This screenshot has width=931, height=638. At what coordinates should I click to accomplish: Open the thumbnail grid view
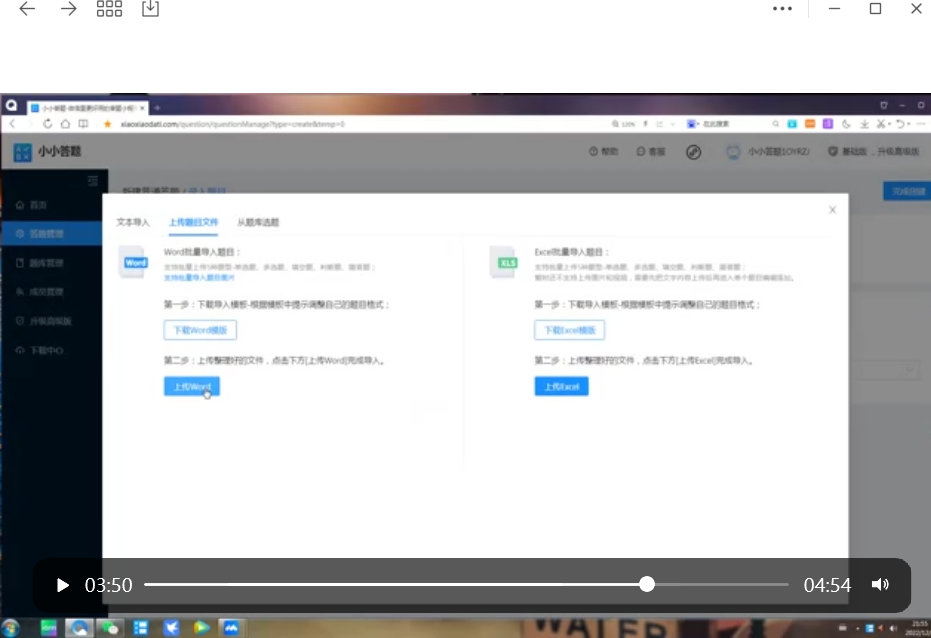click(x=109, y=9)
